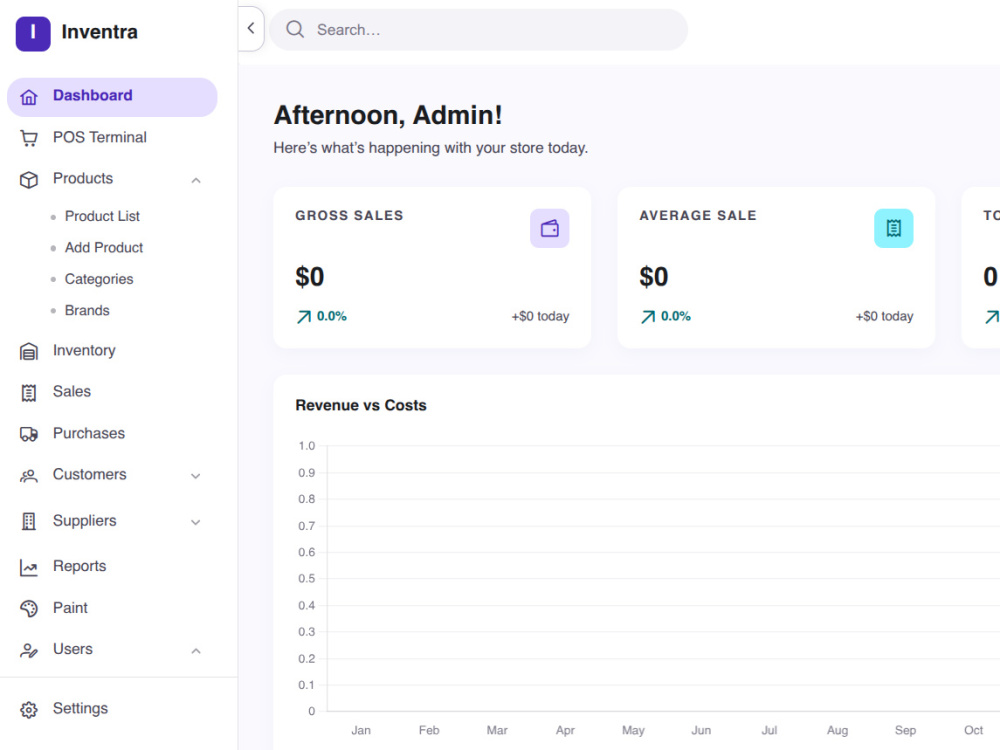Click the search magnifier icon

click(x=295, y=29)
